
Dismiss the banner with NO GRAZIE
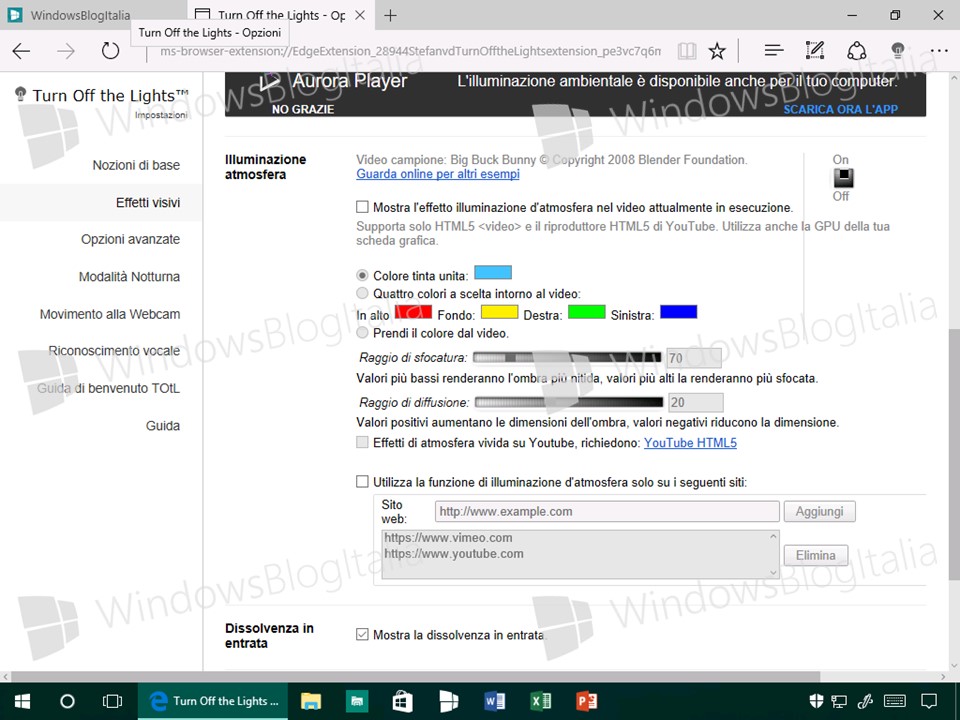click(303, 109)
